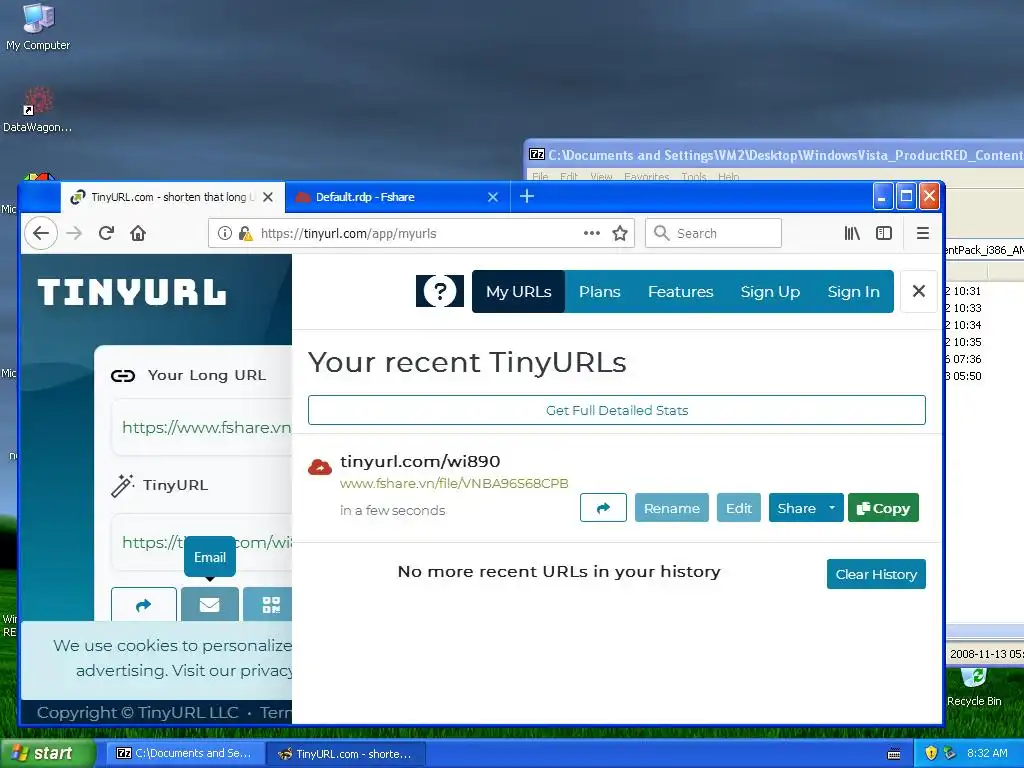Open the View menu in 7-Zip window
The width and height of the screenshot is (1024, 768).
point(601,176)
